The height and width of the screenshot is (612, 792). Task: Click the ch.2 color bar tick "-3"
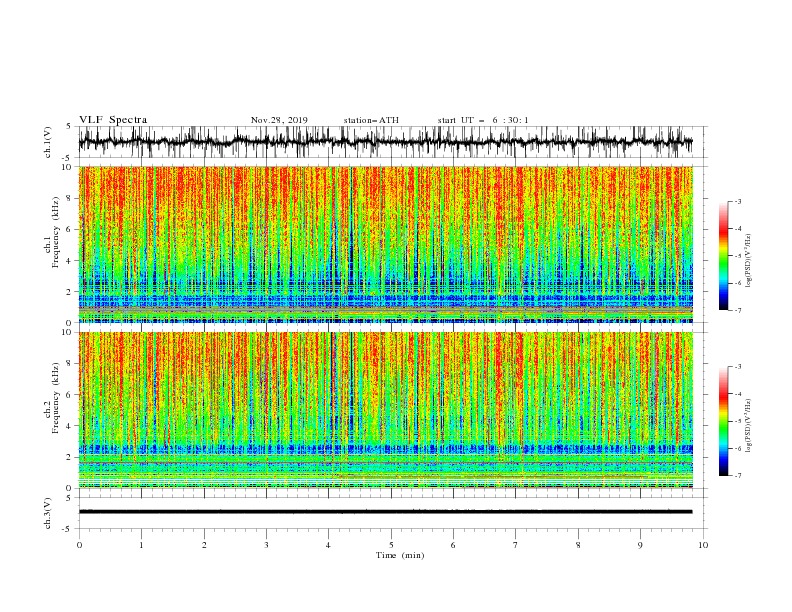pos(738,367)
